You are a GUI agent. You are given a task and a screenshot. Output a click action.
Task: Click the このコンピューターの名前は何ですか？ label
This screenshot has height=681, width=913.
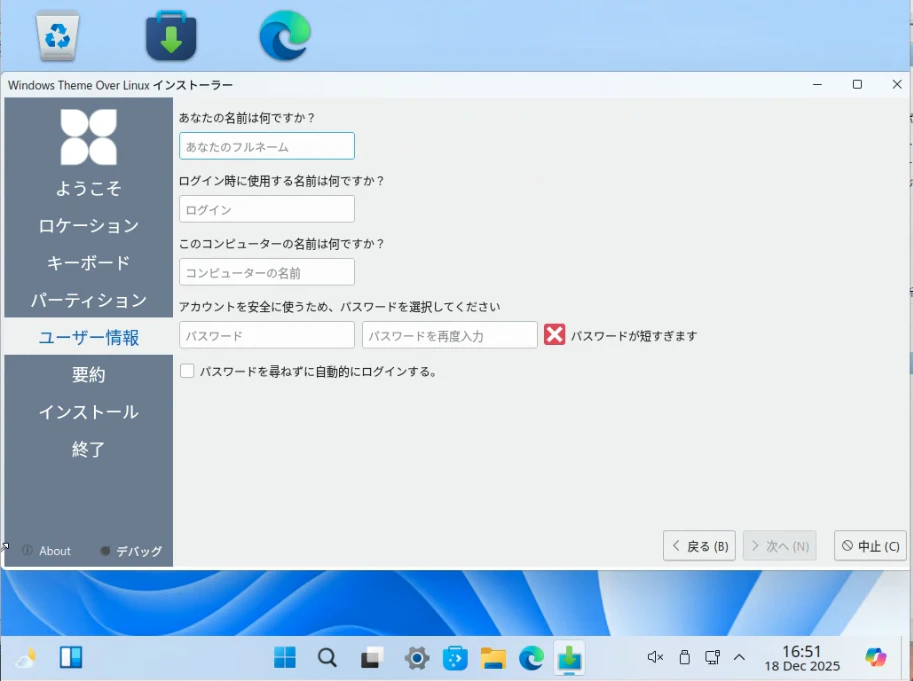[282, 244]
